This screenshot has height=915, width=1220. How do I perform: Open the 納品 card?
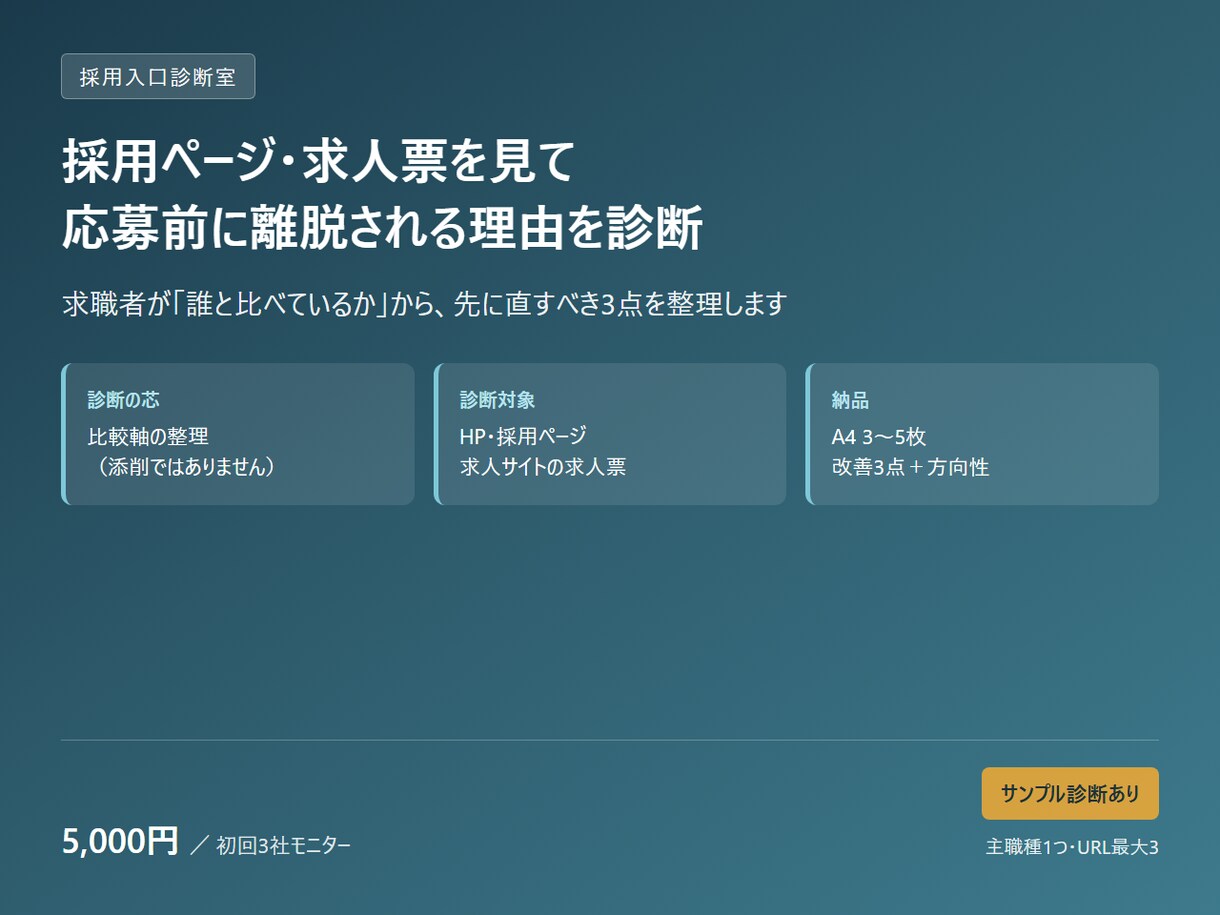[982, 434]
